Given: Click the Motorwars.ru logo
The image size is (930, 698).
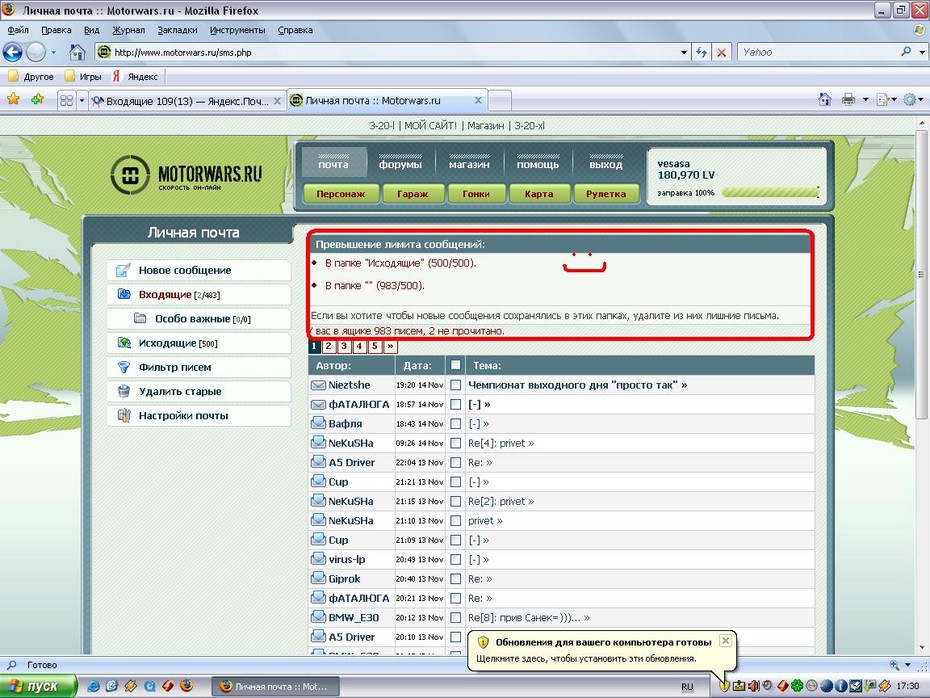Looking at the screenshot, I should 187,174.
